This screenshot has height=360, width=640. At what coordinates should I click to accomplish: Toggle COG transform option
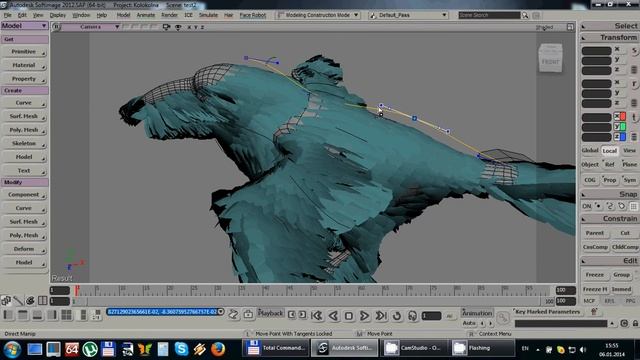[590, 180]
